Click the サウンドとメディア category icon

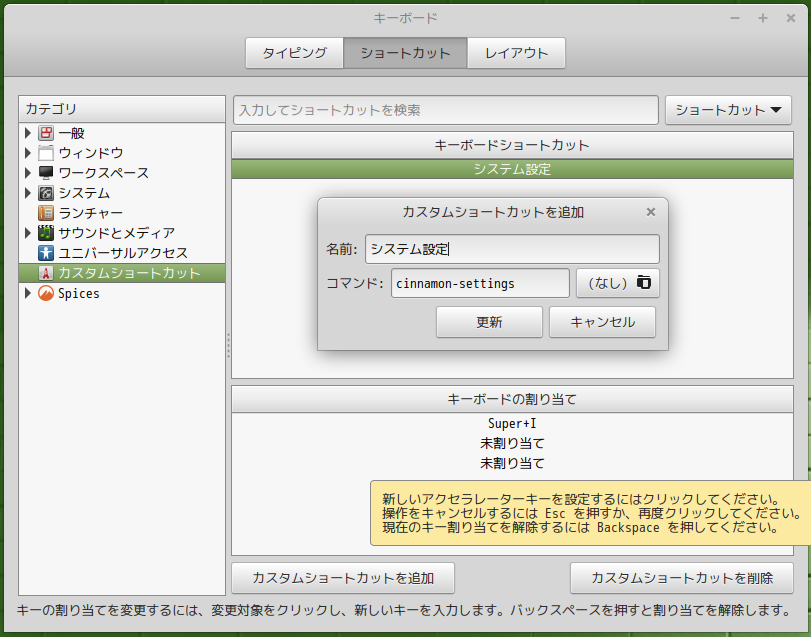point(46,233)
